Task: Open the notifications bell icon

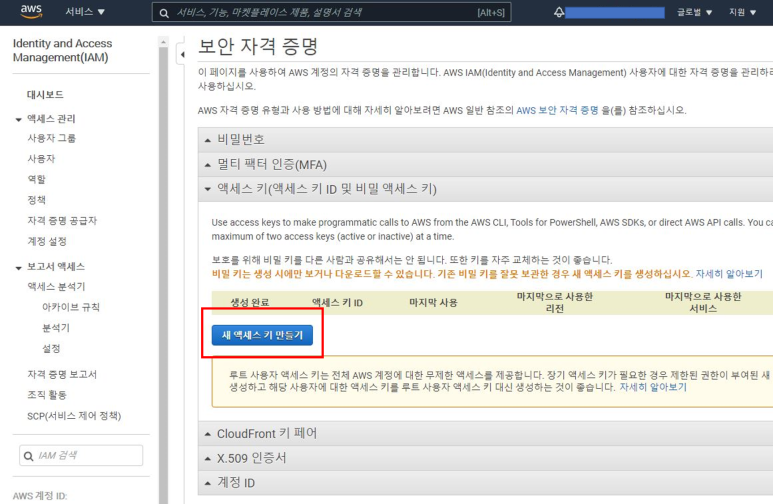Action: point(559,12)
